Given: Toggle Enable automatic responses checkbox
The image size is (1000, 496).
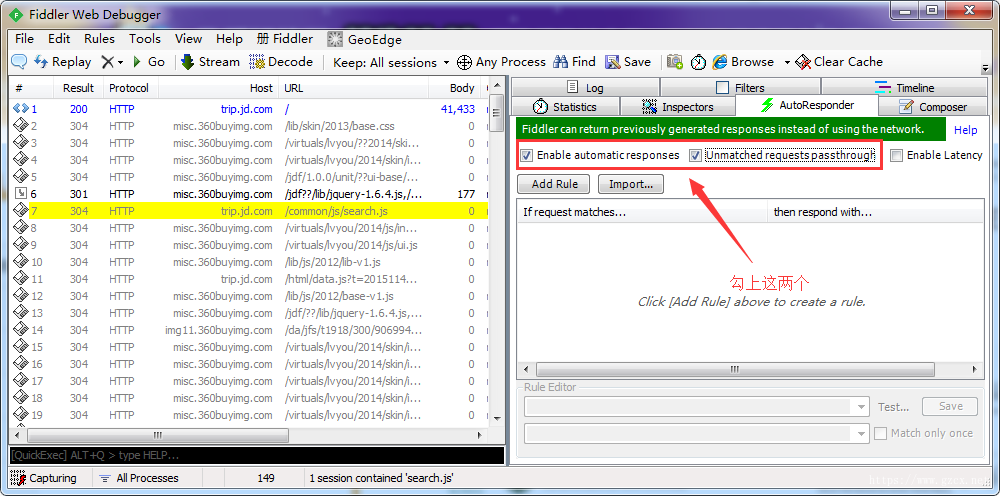Looking at the screenshot, I should tap(527, 156).
